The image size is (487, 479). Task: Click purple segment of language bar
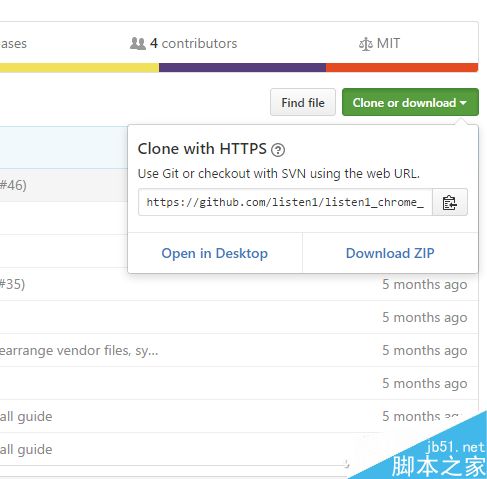[242, 68]
